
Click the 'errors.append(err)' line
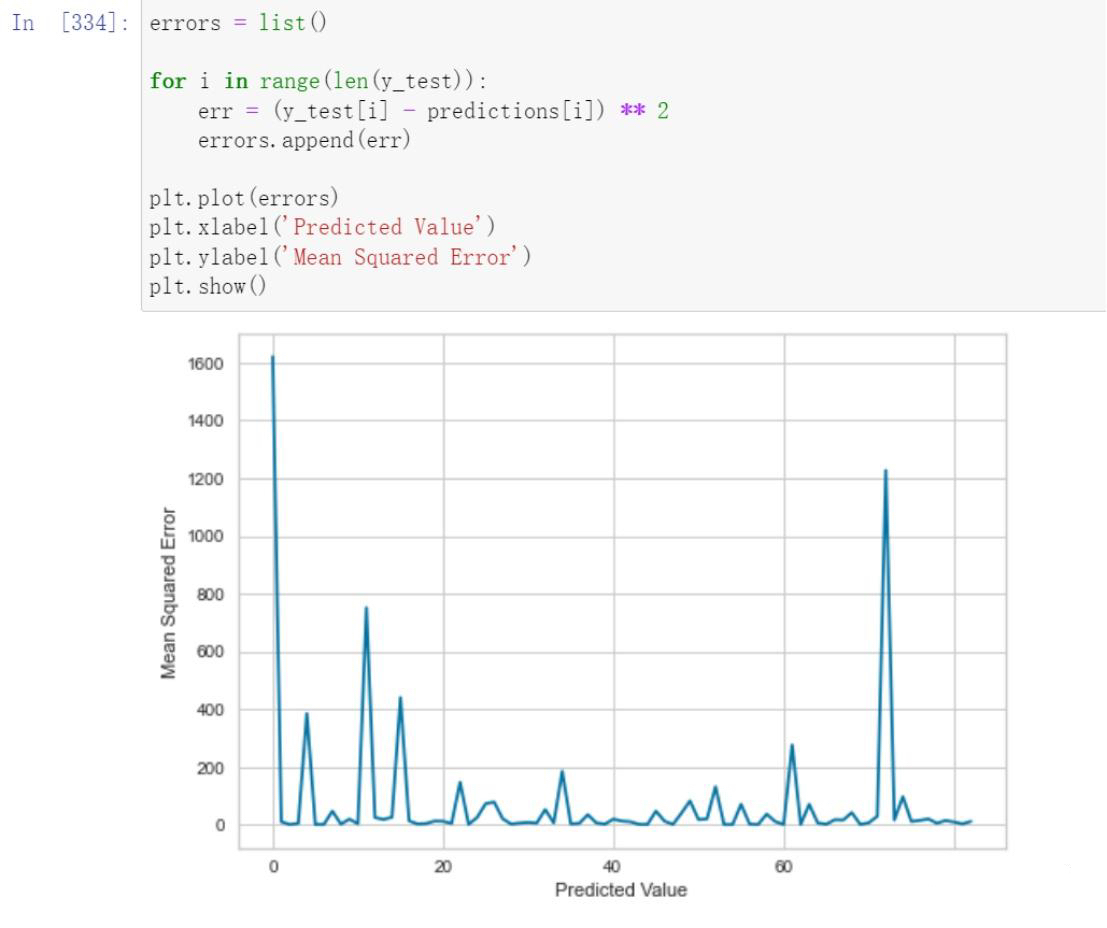(x=304, y=140)
